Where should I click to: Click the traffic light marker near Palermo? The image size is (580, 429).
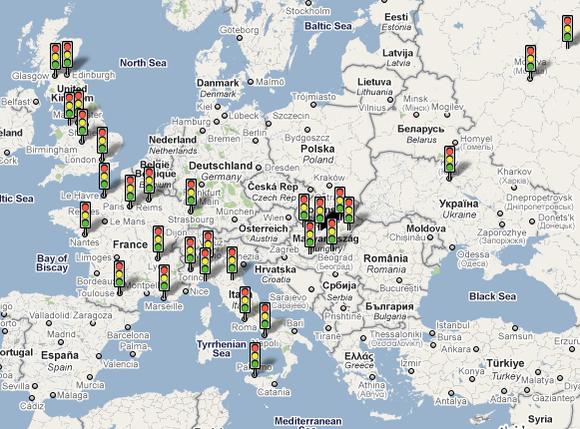255,356
